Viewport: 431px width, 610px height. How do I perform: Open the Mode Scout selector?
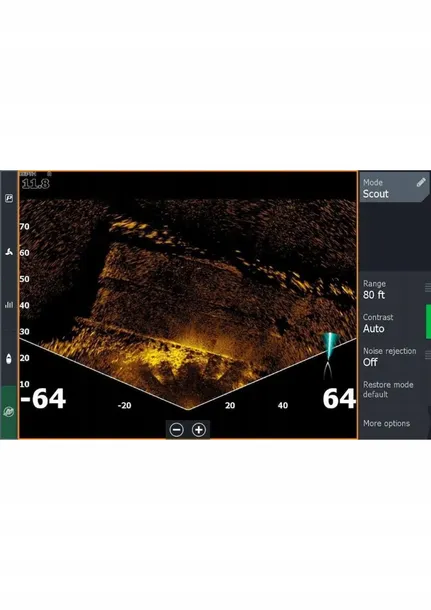(393, 188)
